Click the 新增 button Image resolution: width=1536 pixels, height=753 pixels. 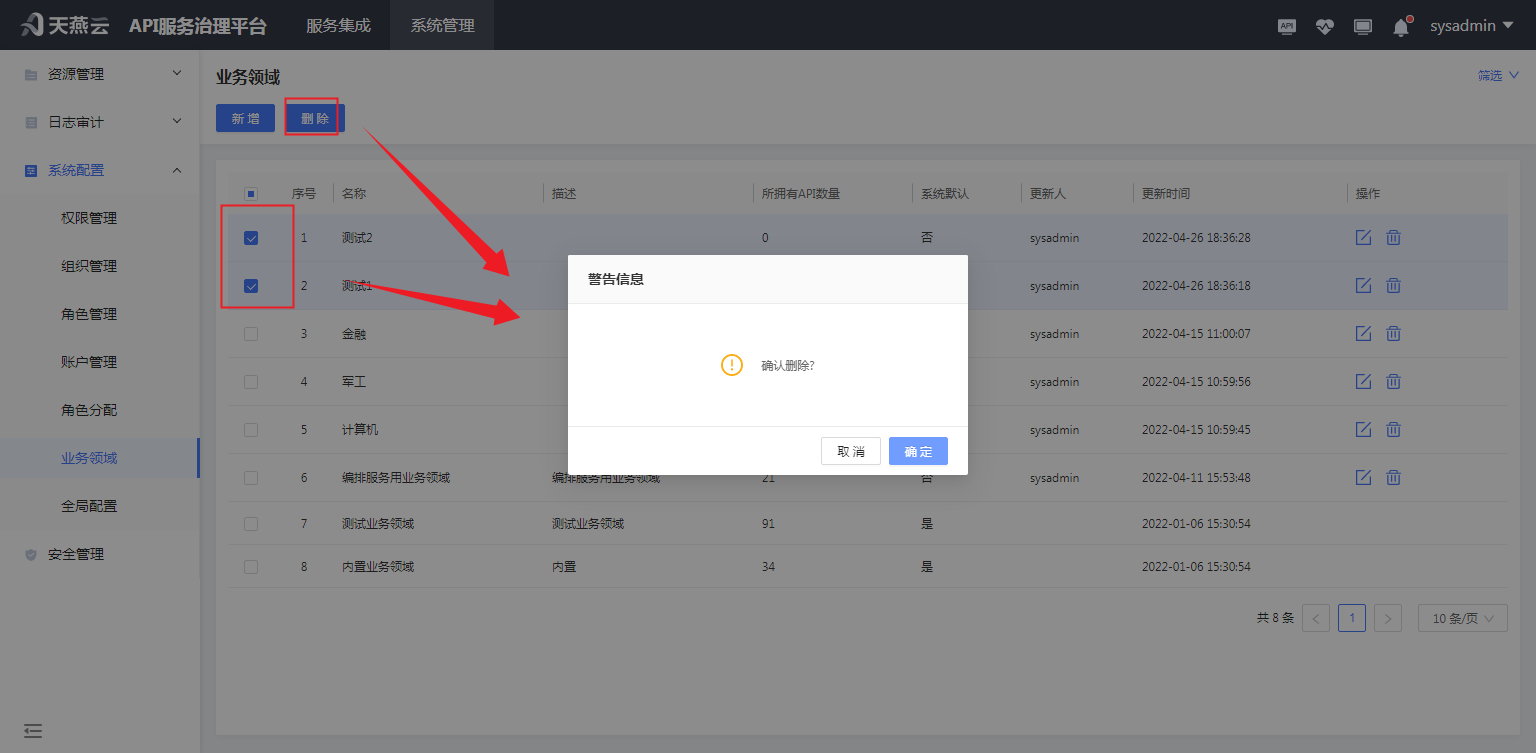(x=245, y=117)
